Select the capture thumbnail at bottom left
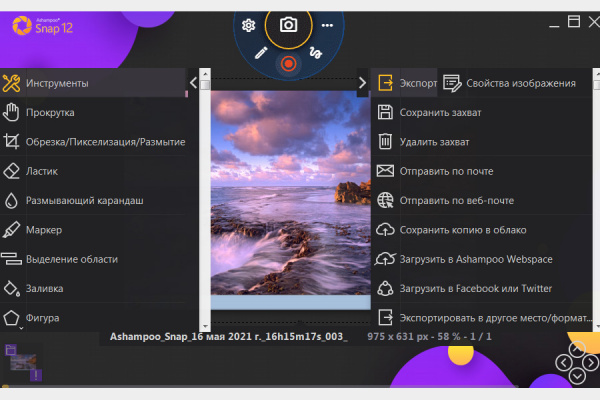Screen dimensions: 600x400 coord(24,362)
